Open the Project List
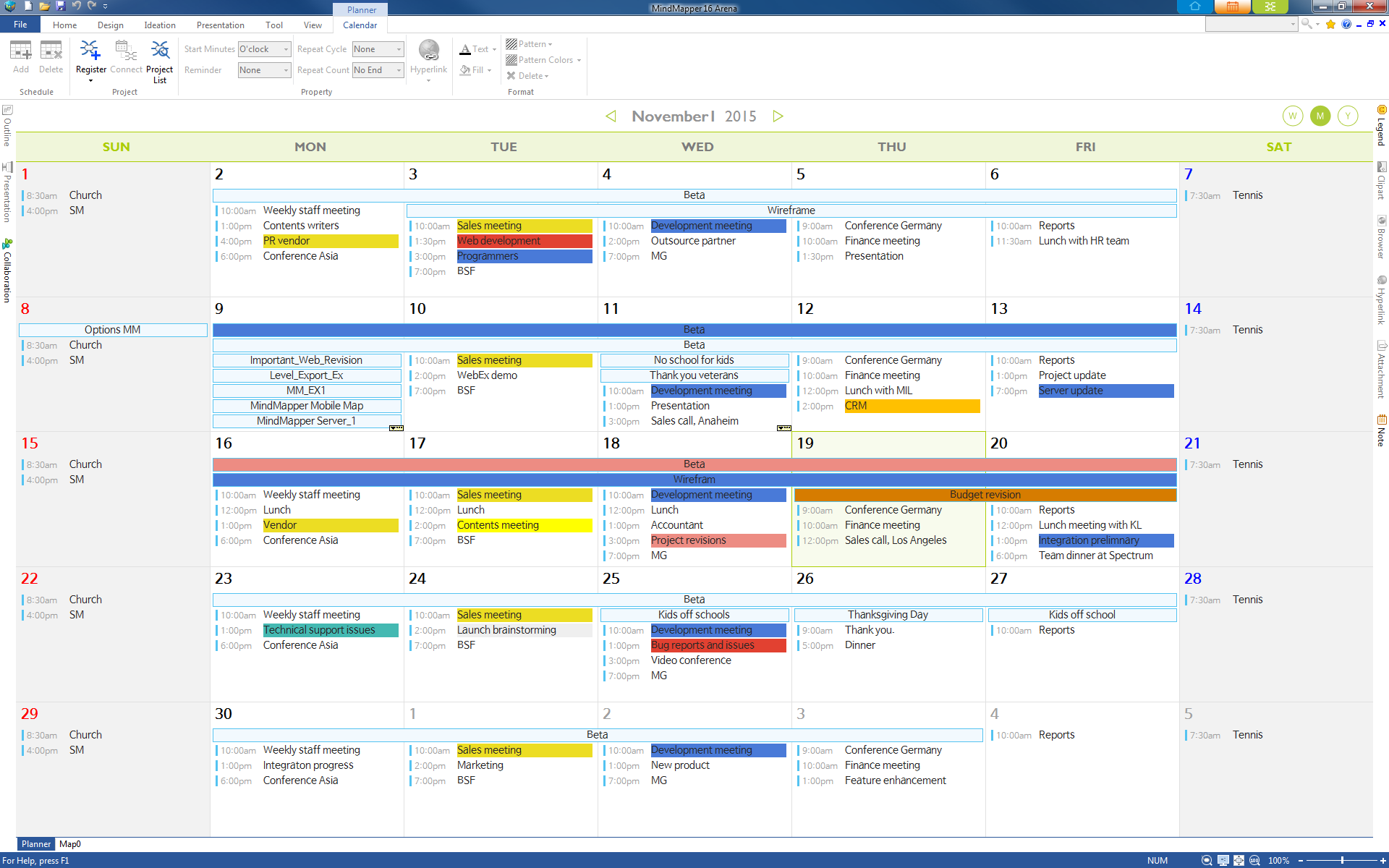 click(x=159, y=61)
